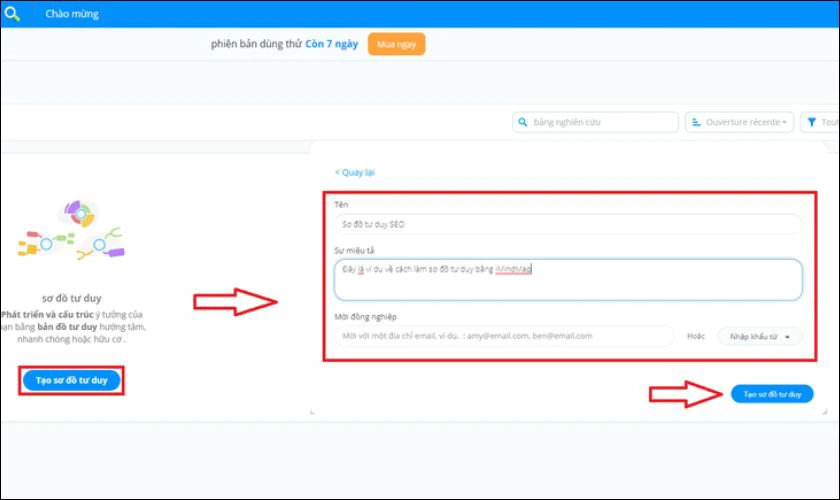
Task: Open the Nhập khẩu từ dropdown
Action: [x=760, y=337]
